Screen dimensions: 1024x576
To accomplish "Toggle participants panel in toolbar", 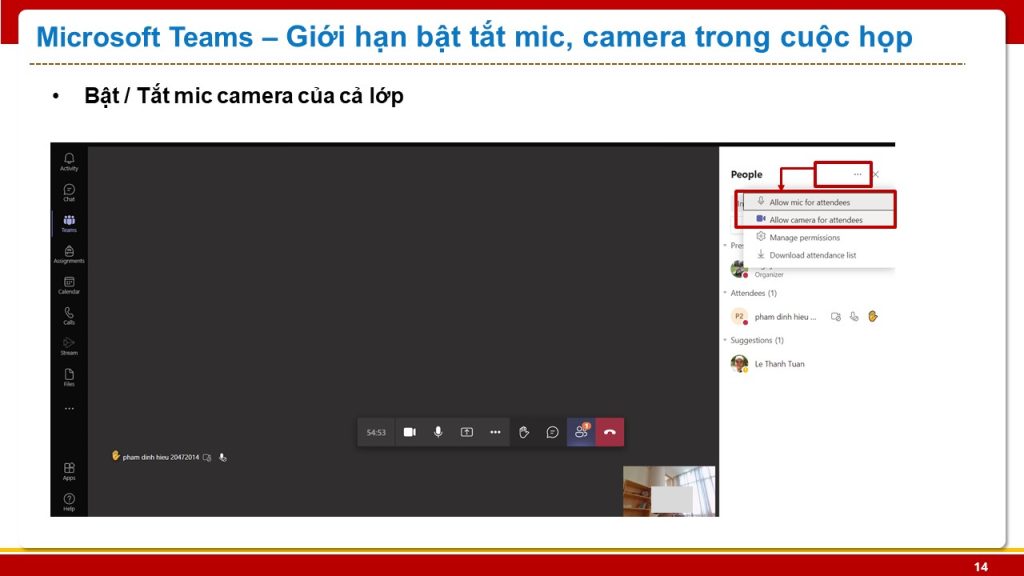I will tap(581, 432).
